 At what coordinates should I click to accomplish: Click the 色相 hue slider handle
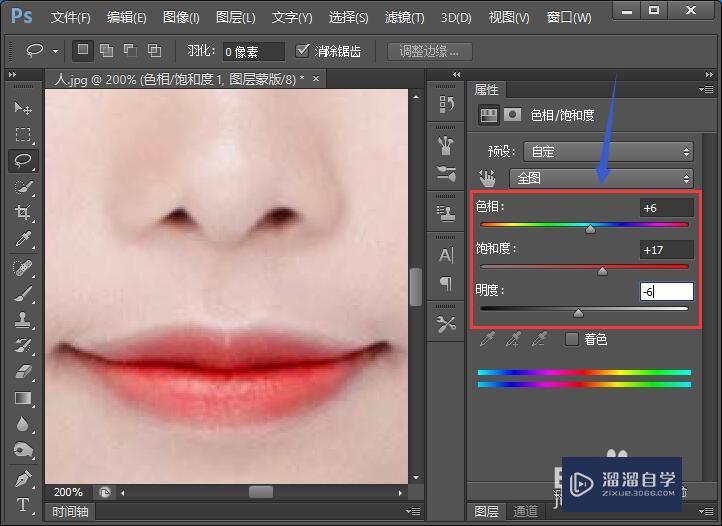pyautogui.click(x=590, y=229)
